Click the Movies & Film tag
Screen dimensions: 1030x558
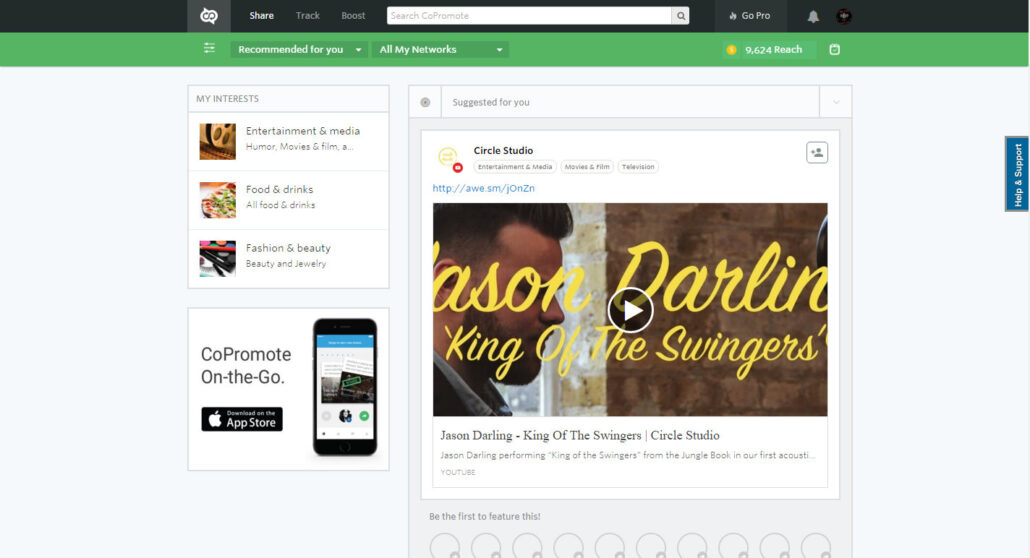[587, 167]
